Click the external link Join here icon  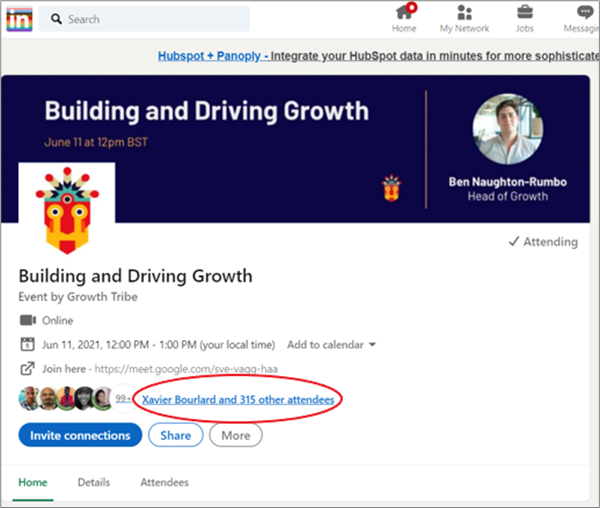pyautogui.click(x=27, y=369)
